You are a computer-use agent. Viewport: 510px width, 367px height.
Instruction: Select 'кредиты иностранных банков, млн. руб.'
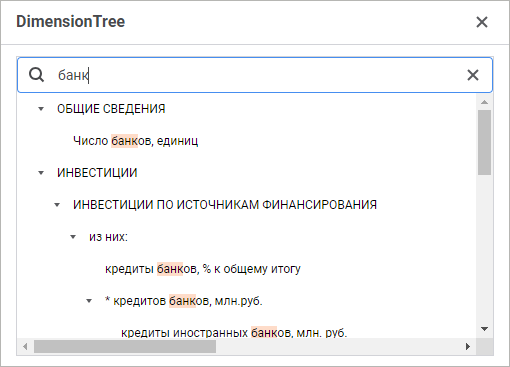(x=234, y=333)
